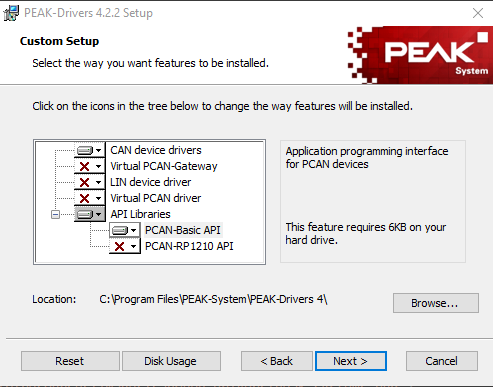This screenshot has width=493, height=387.
Task: Close the setup window
Action: click(478, 13)
